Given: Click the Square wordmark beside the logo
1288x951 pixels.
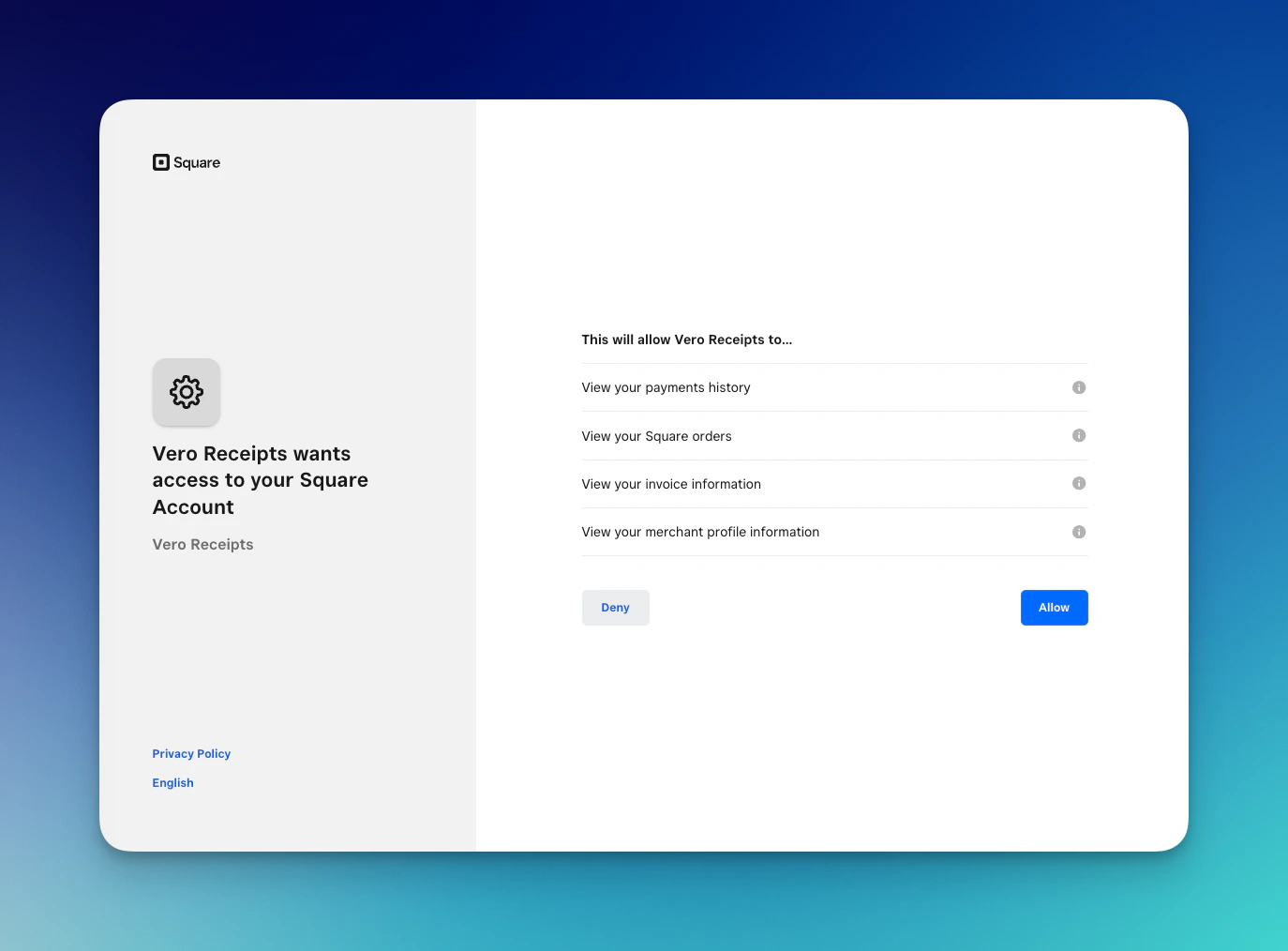Looking at the screenshot, I should coord(197,161).
